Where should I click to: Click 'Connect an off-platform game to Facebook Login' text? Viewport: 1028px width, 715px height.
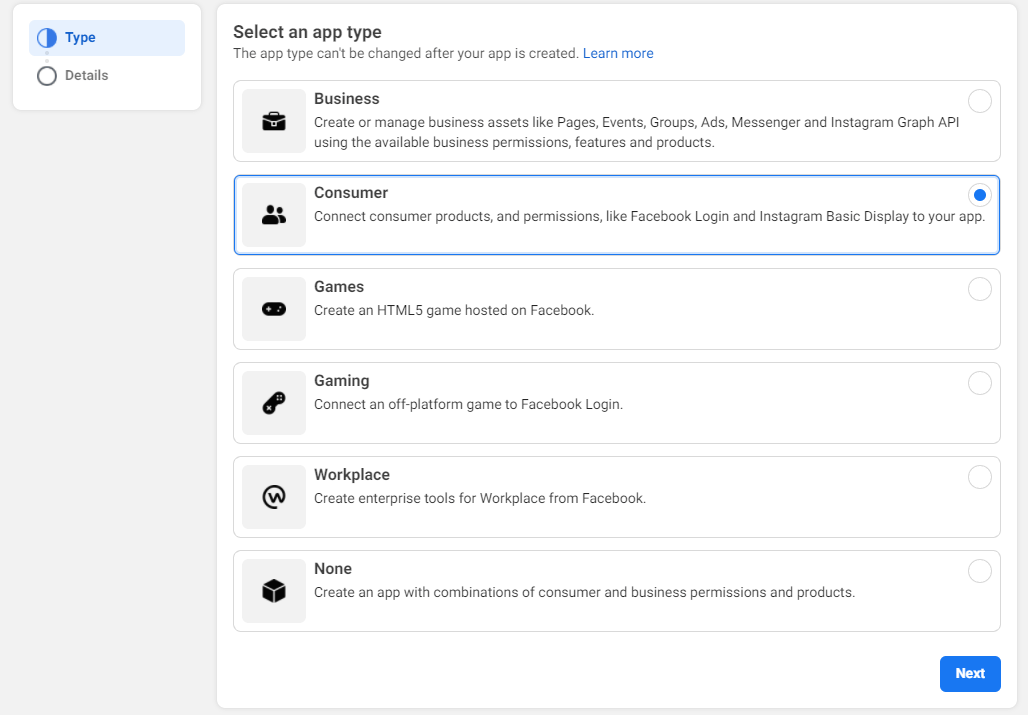468,404
